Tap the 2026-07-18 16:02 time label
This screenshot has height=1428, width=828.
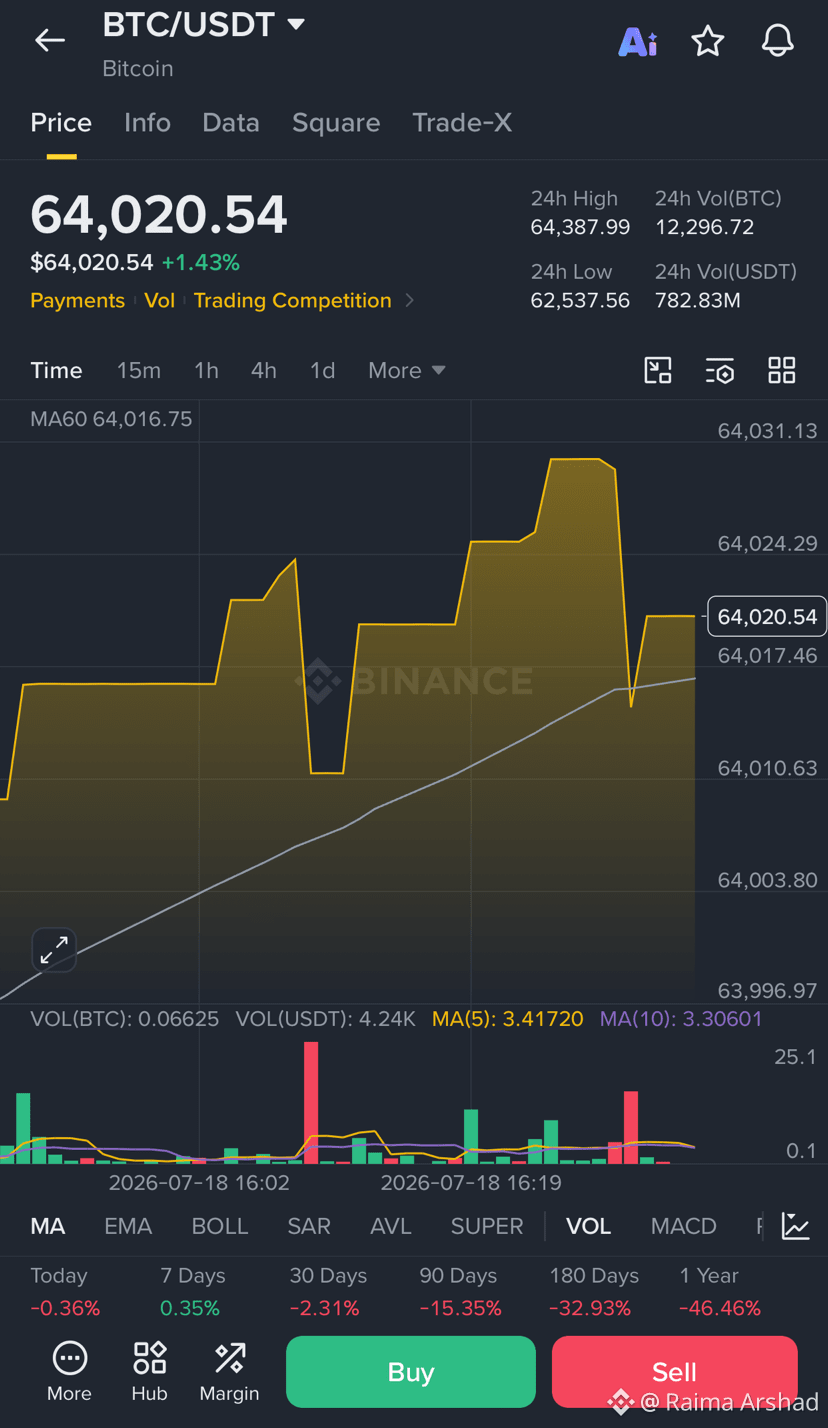pos(199,1183)
